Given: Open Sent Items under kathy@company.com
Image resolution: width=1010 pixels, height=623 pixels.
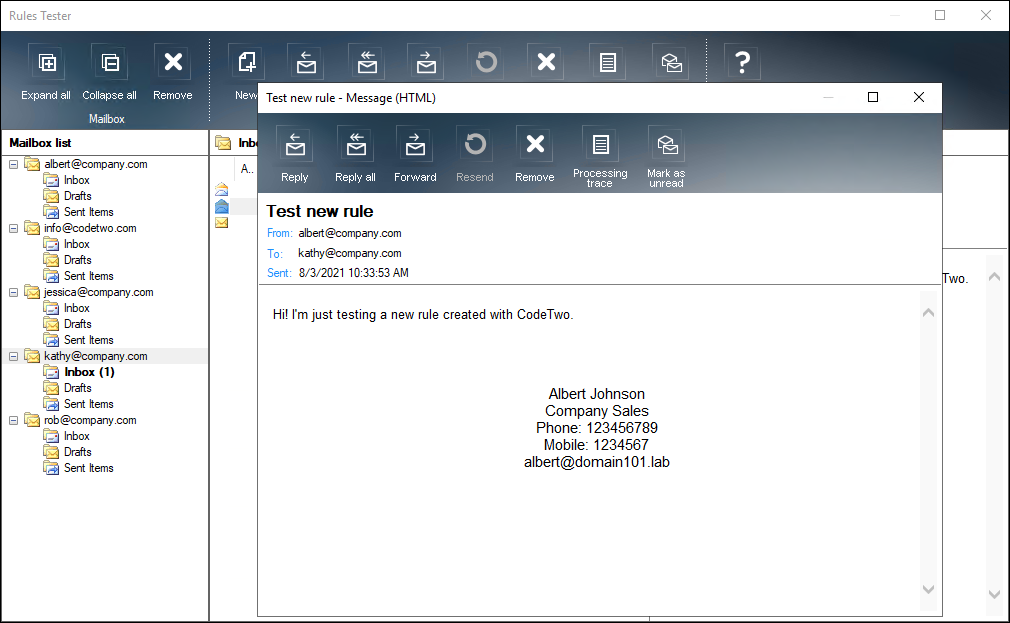Looking at the screenshot, I should coord(88,404).
